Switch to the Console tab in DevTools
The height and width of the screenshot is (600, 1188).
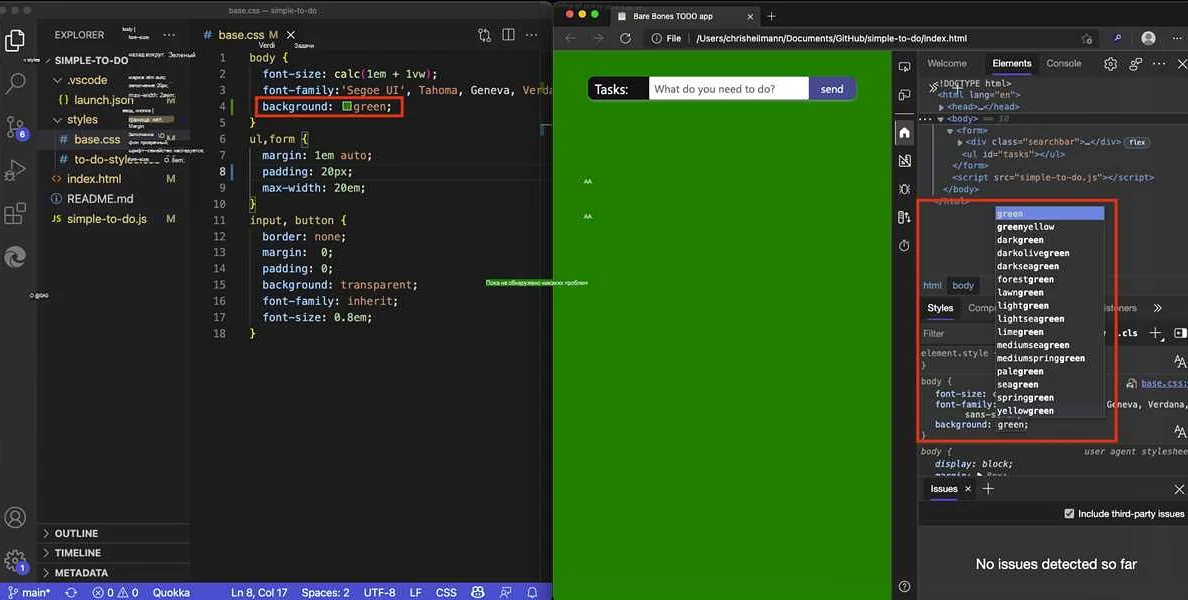(x=1063, y=63)
